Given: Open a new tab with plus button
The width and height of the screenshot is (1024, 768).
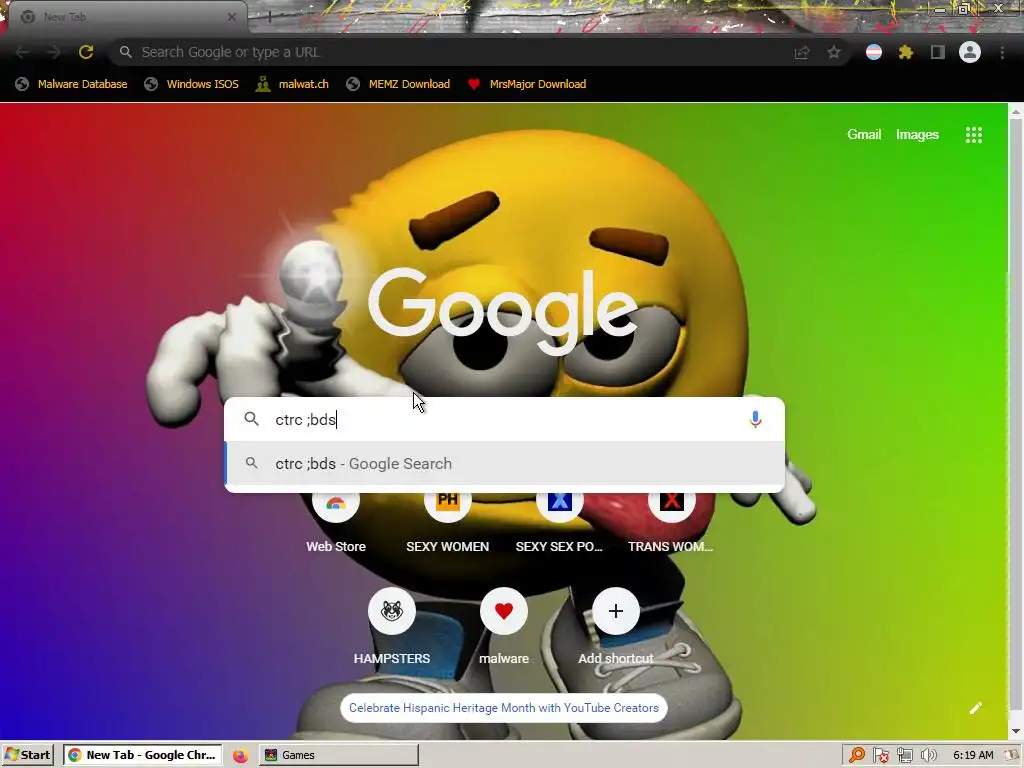Looking at the screenshot, I should pyautogui.click(x=269, y=17).
